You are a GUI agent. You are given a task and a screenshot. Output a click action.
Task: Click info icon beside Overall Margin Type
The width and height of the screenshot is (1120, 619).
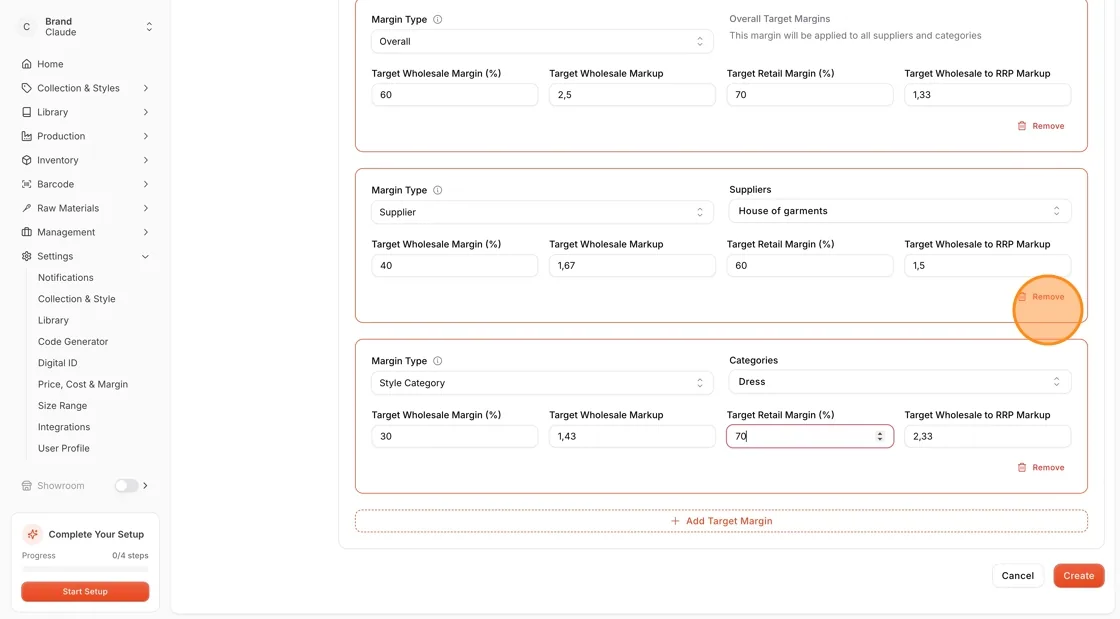(438, 20)
